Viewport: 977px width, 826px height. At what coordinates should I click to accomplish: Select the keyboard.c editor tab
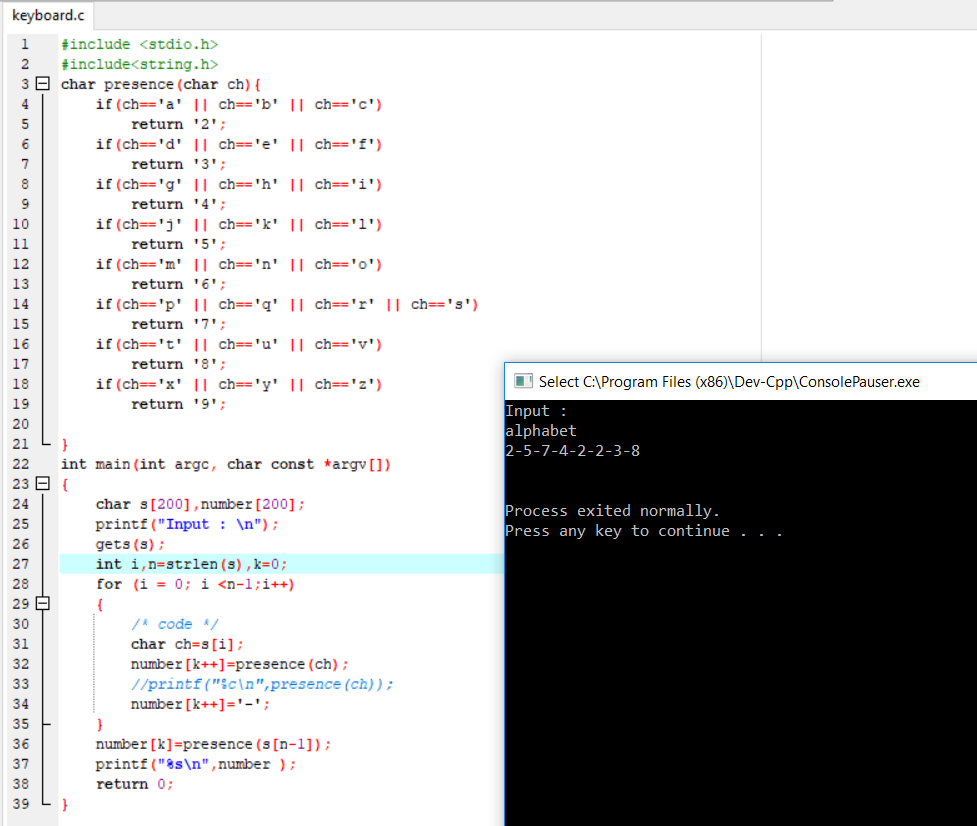pos(48,15)
